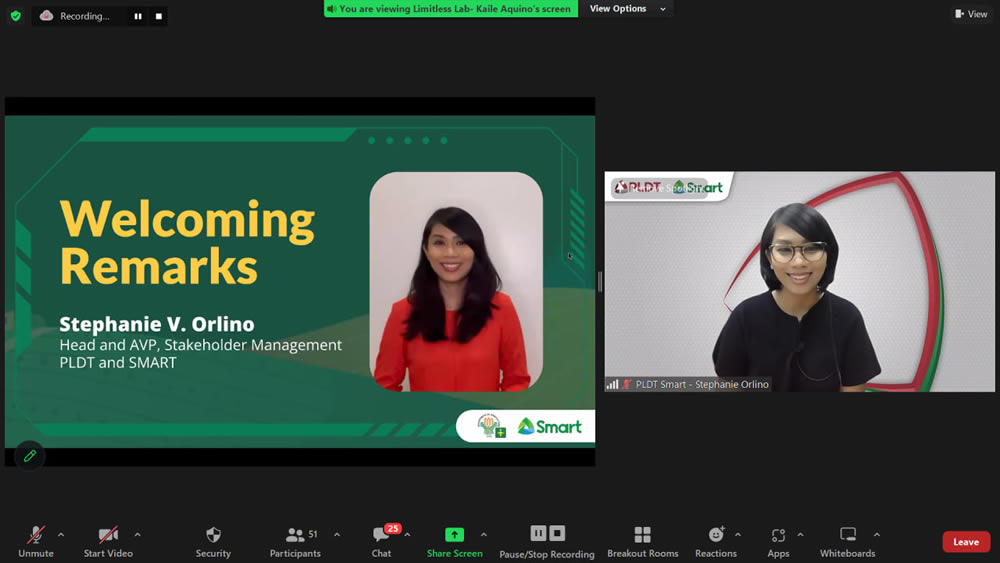This screenshot has height=563, width=1000.
Task: Expand the arrow beside Whiteboards
Action: (877, 535)
